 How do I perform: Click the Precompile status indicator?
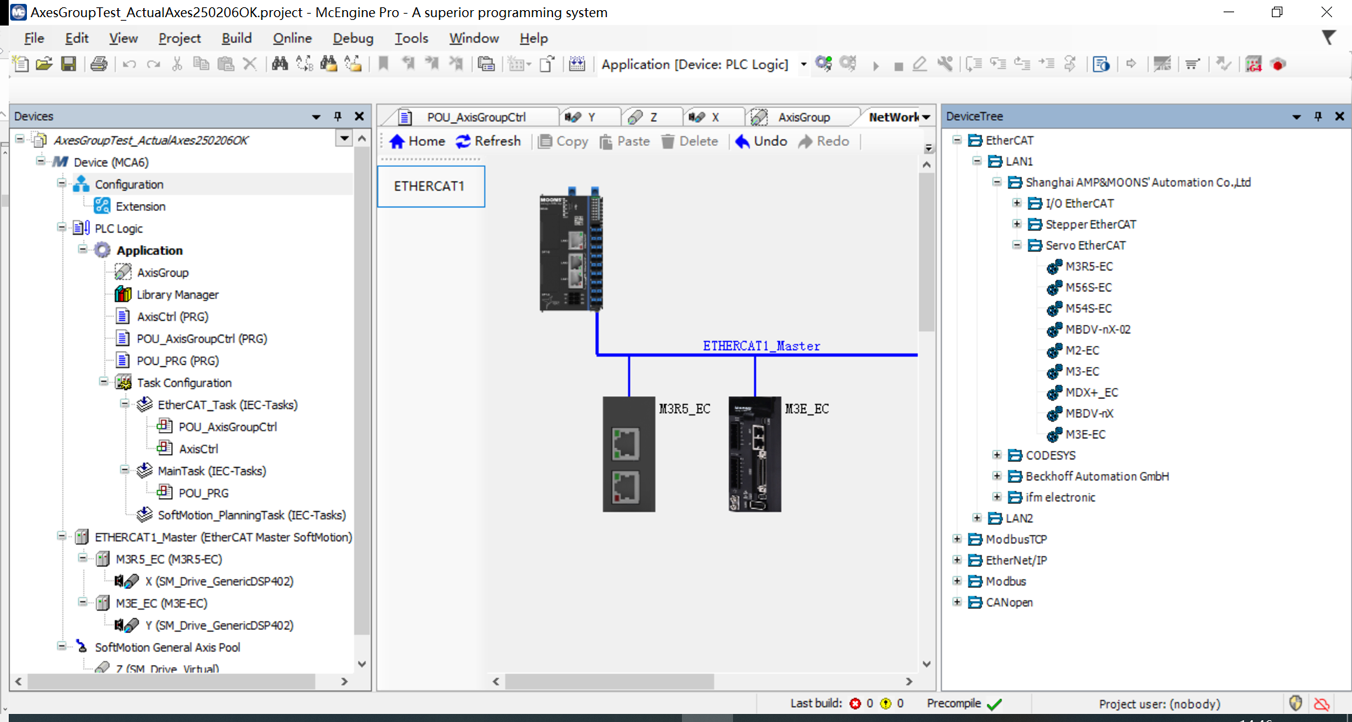(964, 704)
